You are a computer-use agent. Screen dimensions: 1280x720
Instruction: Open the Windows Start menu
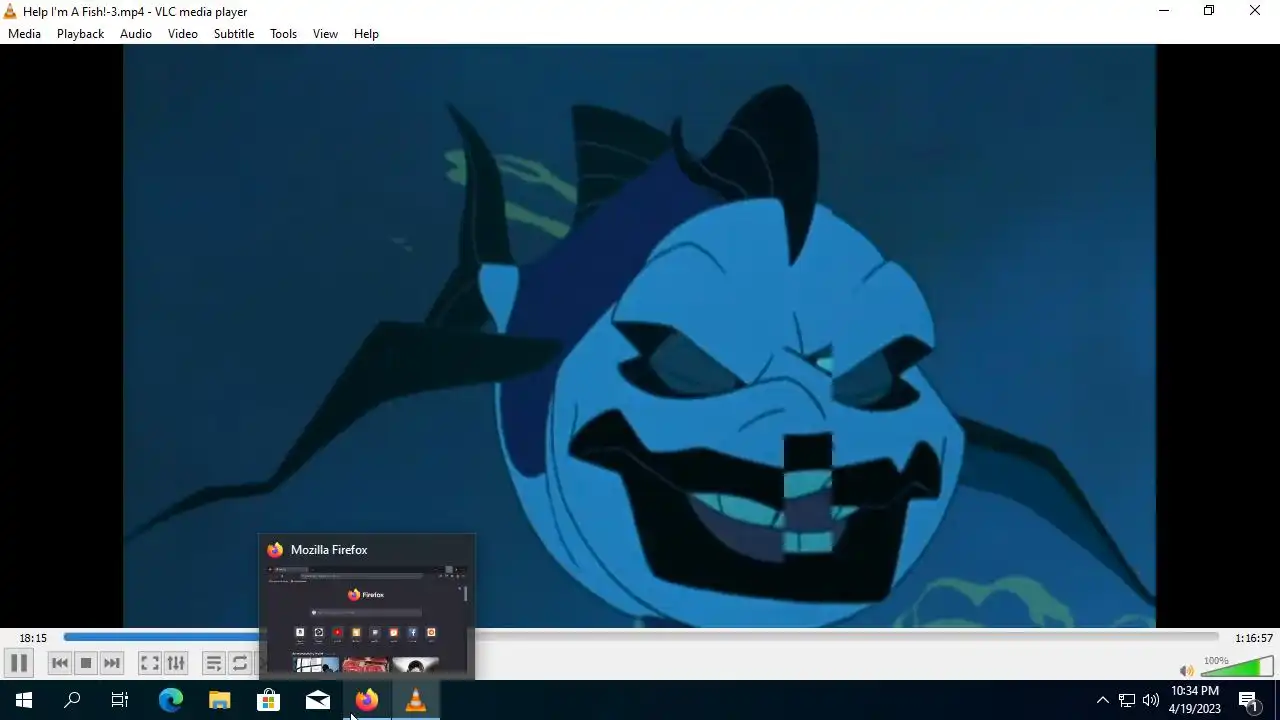(x=24, y=700)
